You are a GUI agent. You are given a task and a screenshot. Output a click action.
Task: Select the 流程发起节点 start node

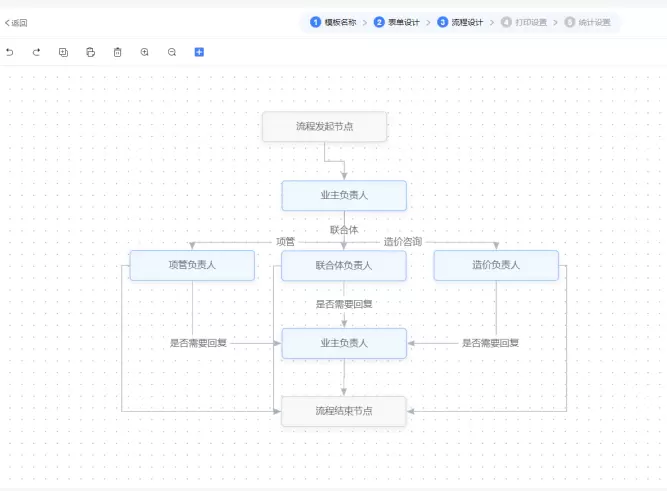(x=324, y=127)
